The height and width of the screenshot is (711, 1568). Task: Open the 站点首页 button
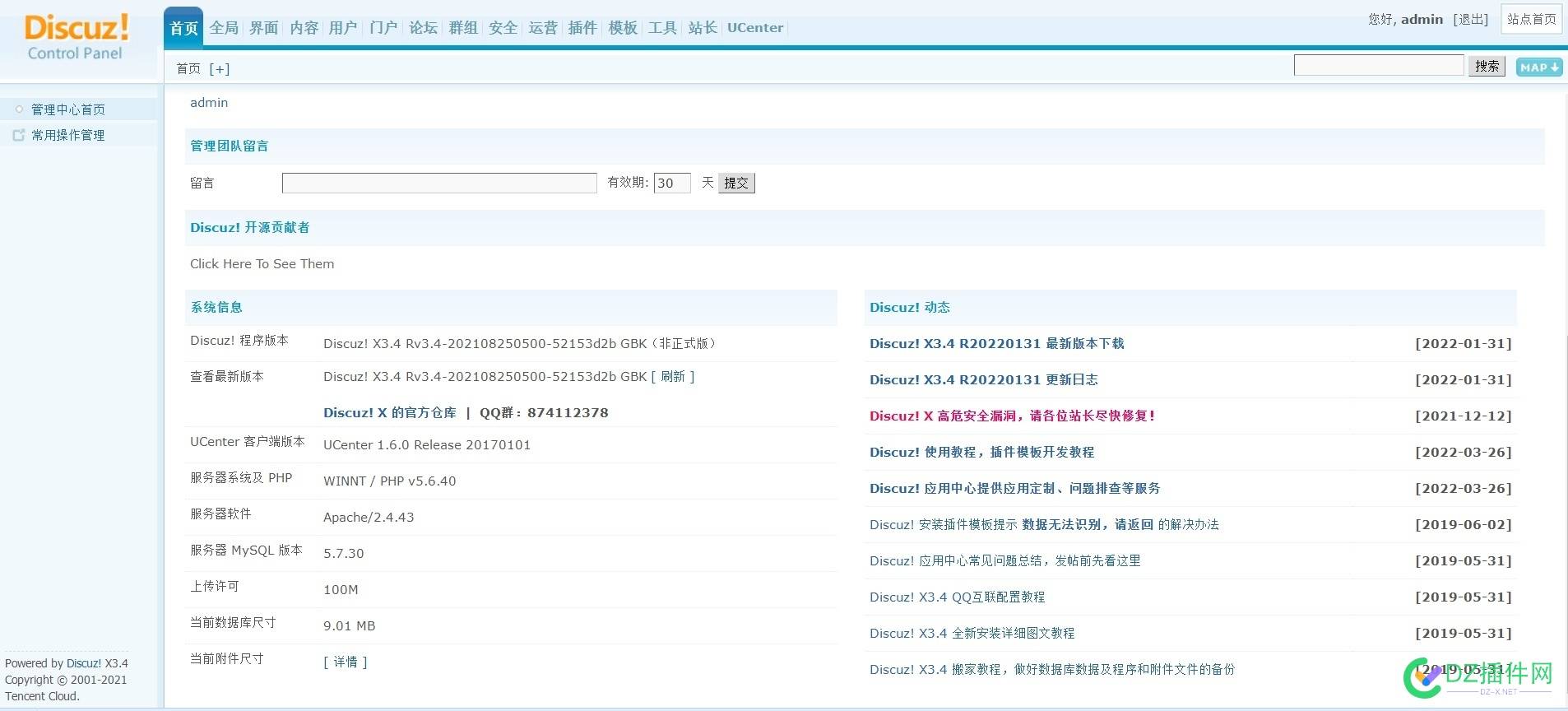tap(1532, 19)
